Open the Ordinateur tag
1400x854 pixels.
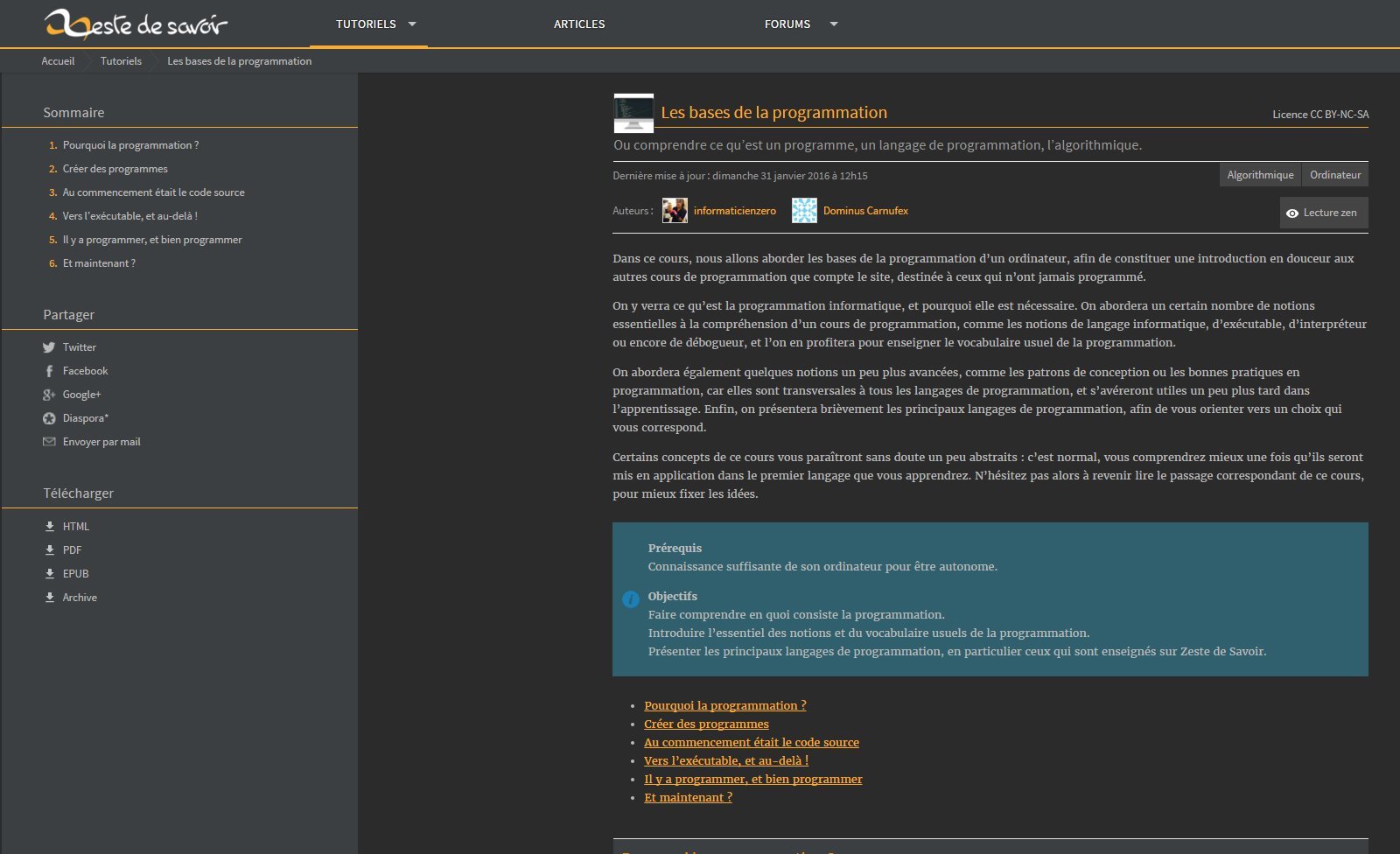click(x=1335, y=175)
